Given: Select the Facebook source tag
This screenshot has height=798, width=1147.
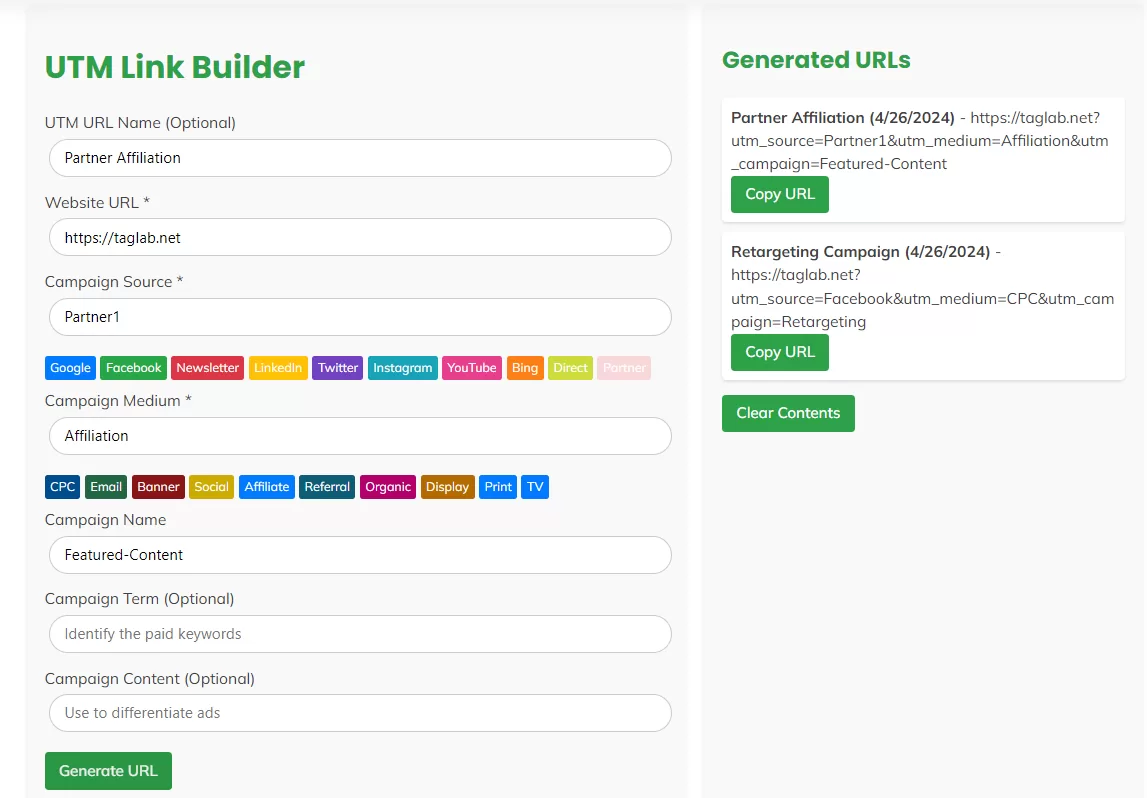Looking at the screenshot, I should coord(133,368).
